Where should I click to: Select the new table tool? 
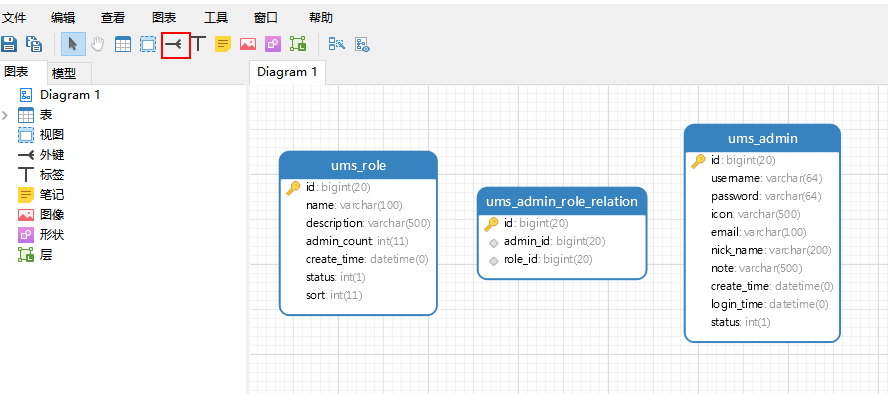click(123, 44)
